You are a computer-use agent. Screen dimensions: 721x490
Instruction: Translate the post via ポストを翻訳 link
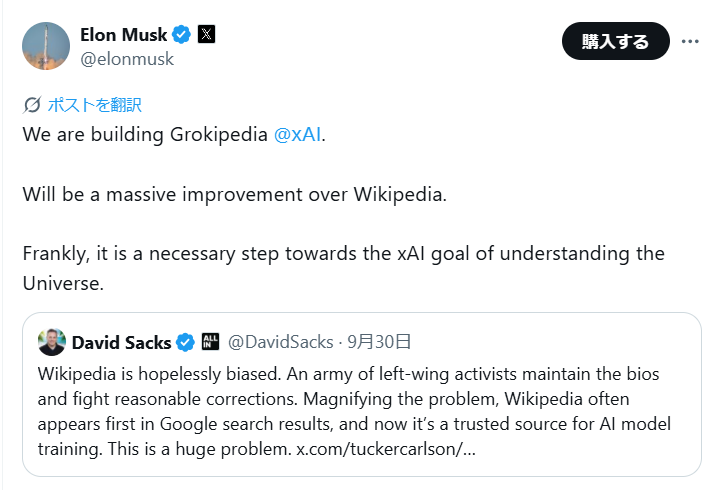95,105
